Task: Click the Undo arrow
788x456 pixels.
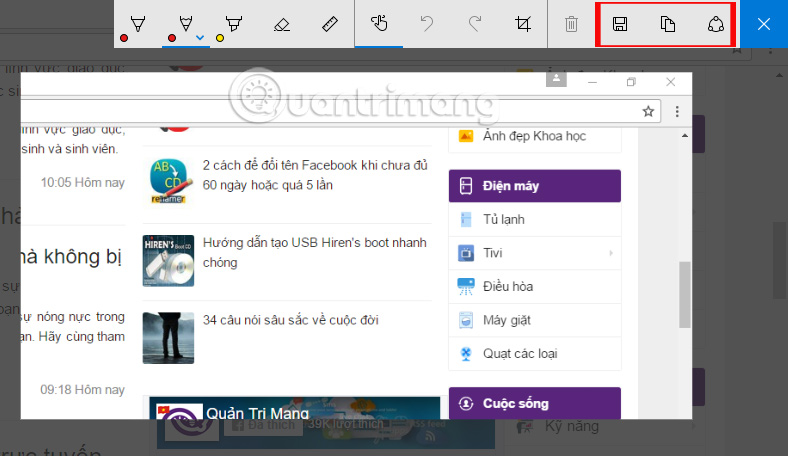Action: tap(427, 24)
